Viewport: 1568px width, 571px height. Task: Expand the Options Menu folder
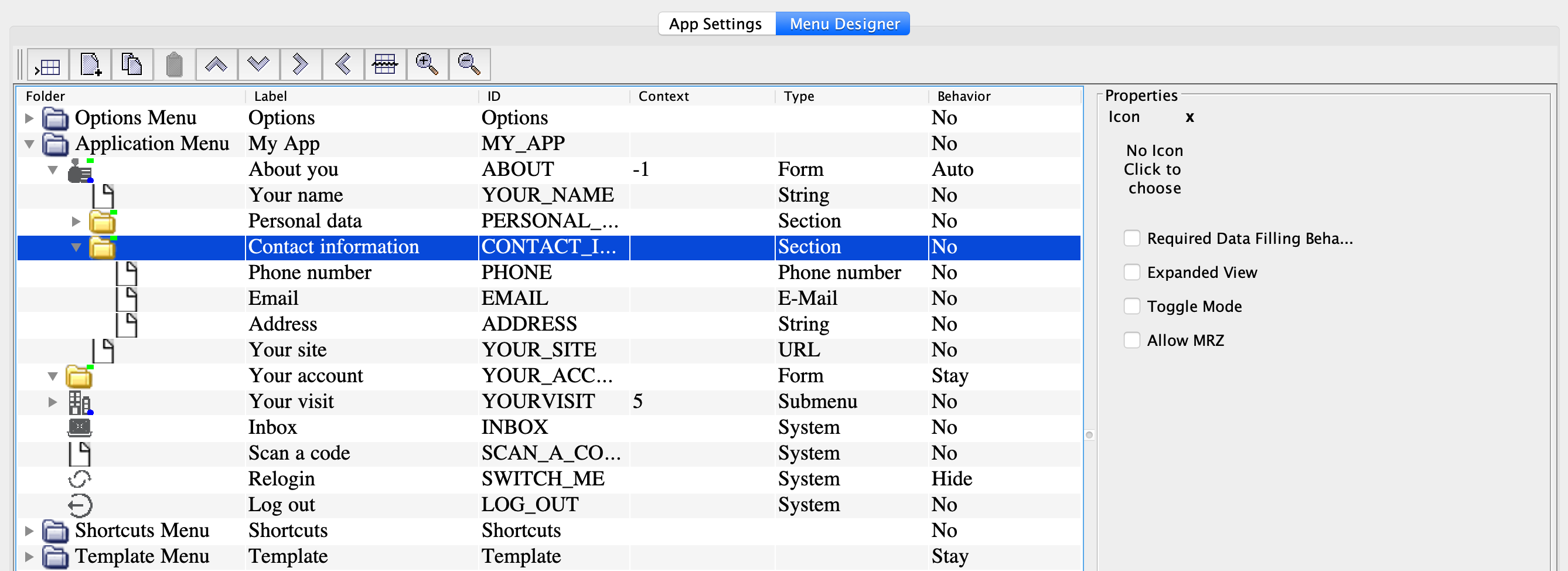click(x=29, y=117)
